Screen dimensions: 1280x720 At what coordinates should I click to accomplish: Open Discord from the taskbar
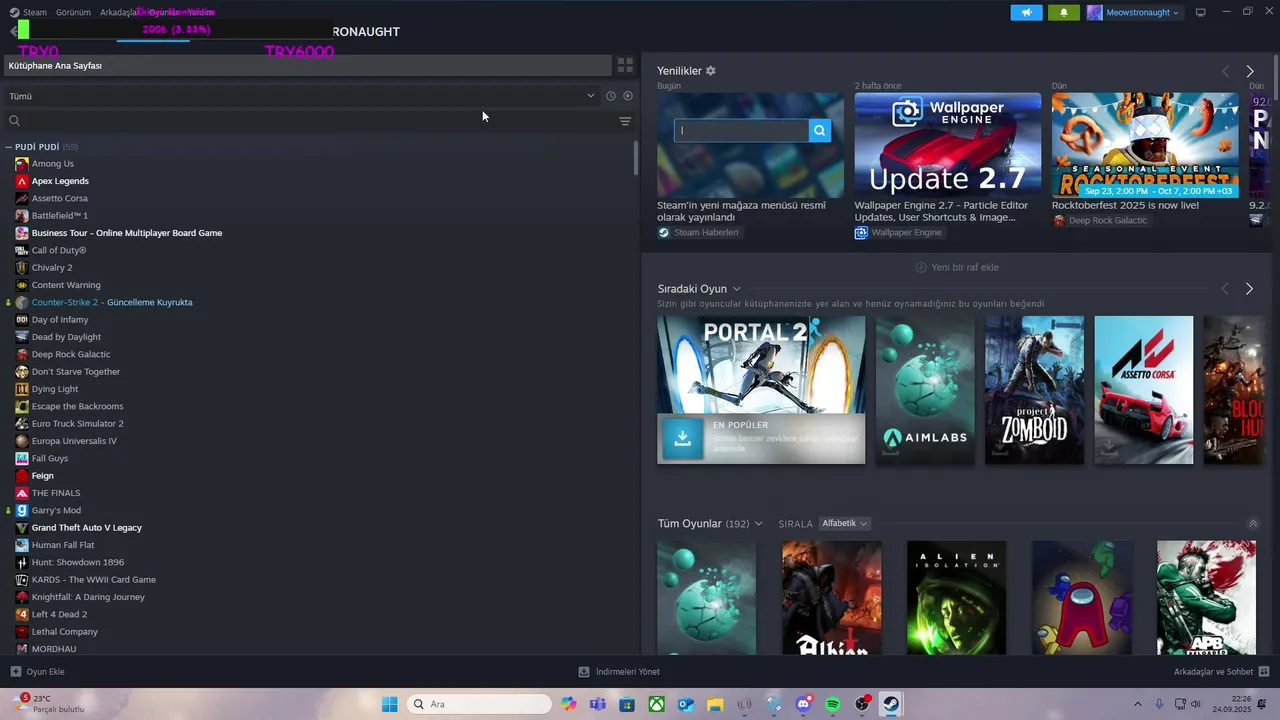click(803, 704)
